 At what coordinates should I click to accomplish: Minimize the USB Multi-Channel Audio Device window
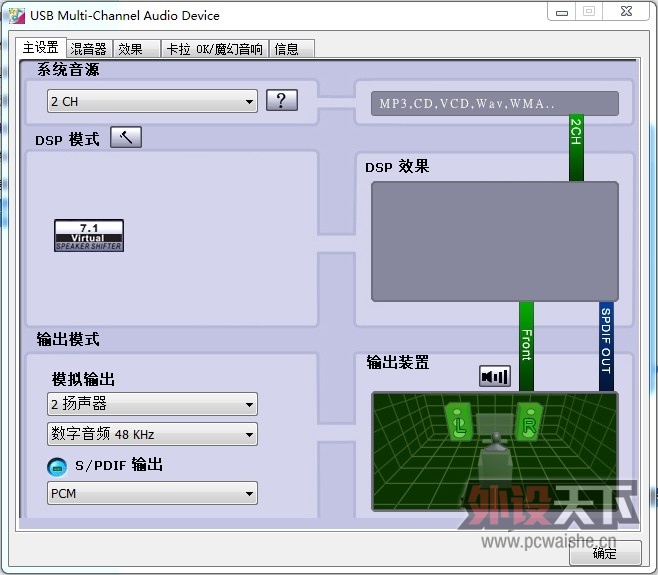click(x=561, y=12)
